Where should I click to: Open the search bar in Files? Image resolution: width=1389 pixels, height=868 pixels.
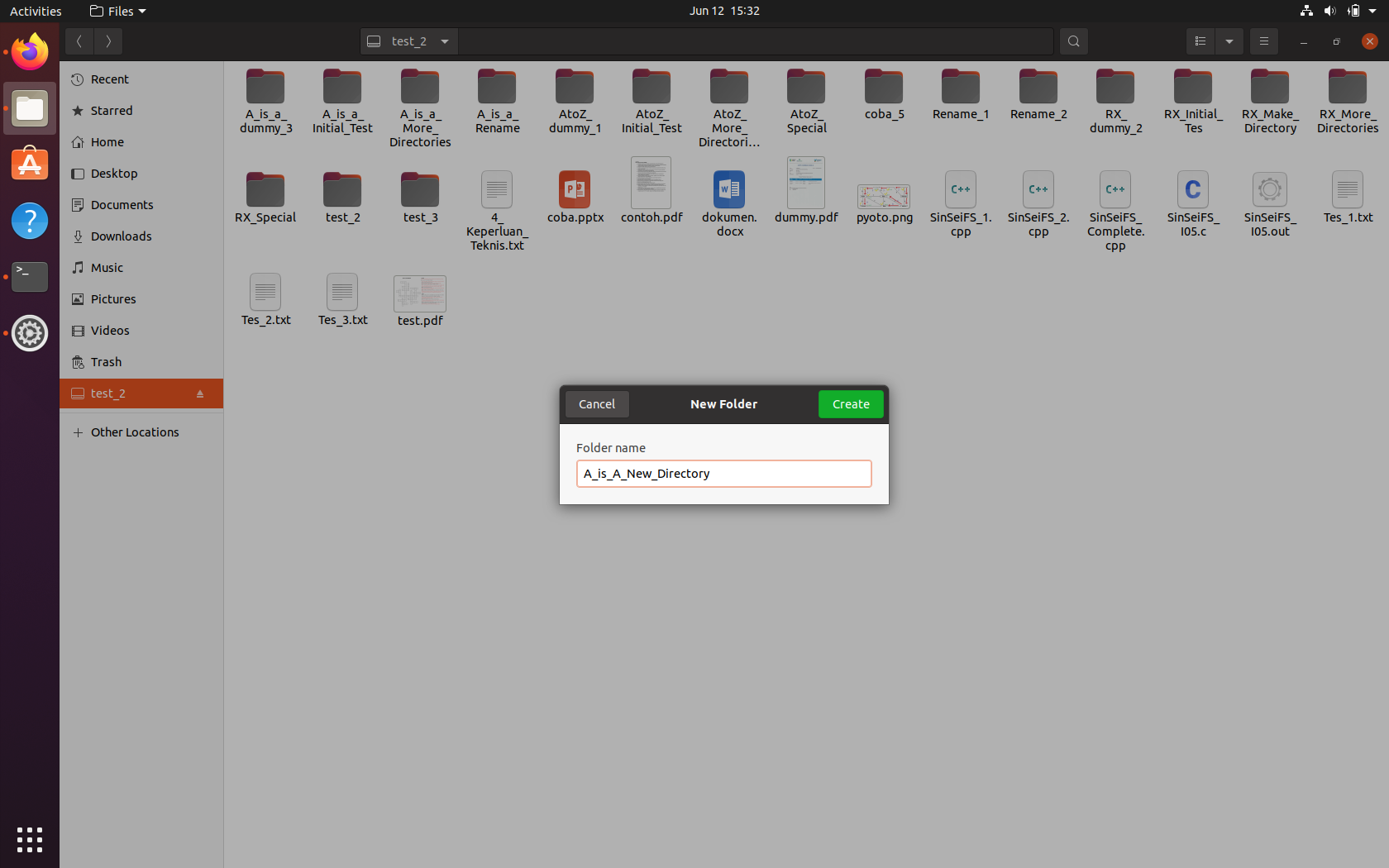[x=1073, y=41]
